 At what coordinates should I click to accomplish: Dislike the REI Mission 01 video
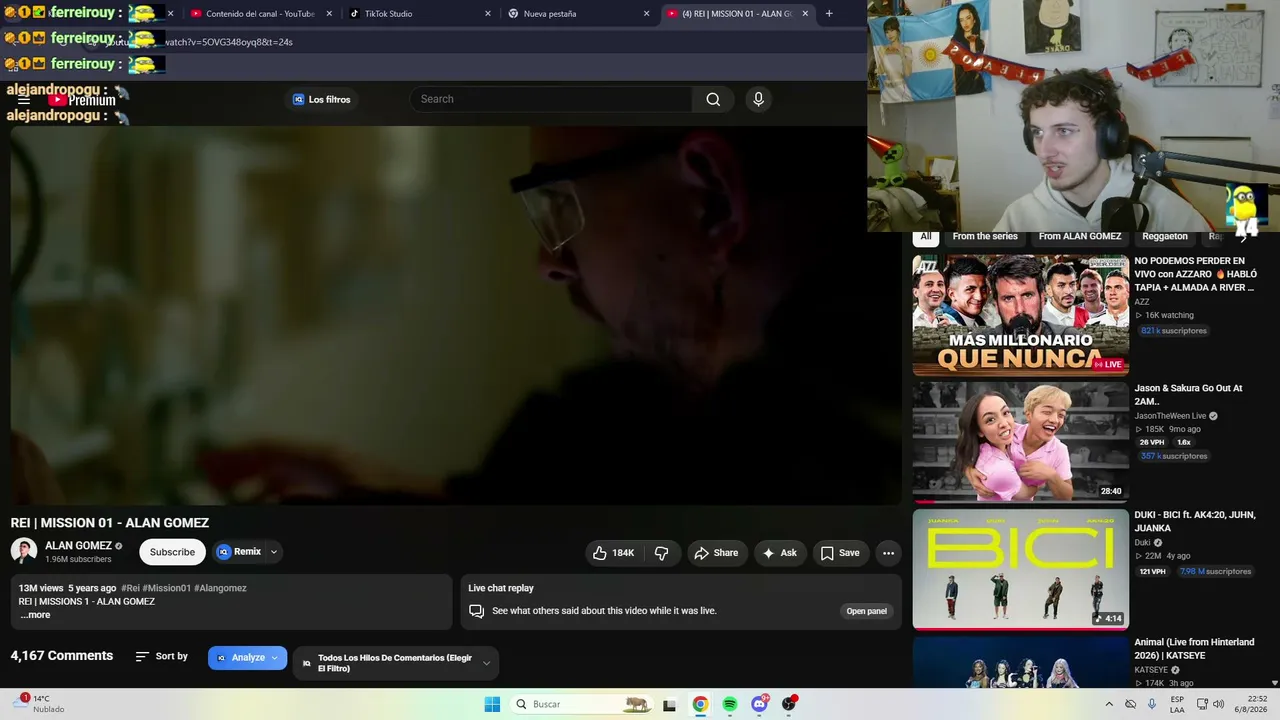pyautogui.click(x=661, y=553)
